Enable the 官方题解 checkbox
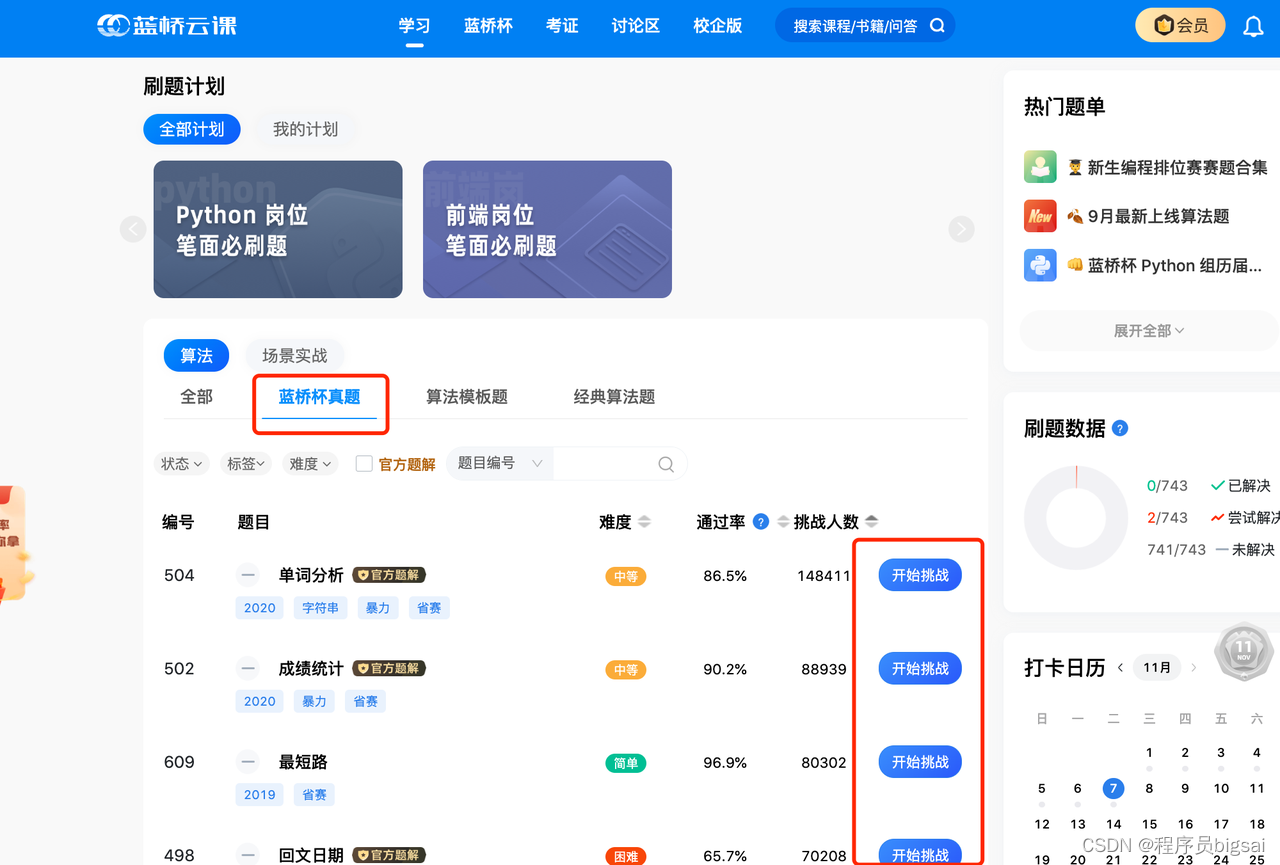1280x865 pixels. coord(364,463)
